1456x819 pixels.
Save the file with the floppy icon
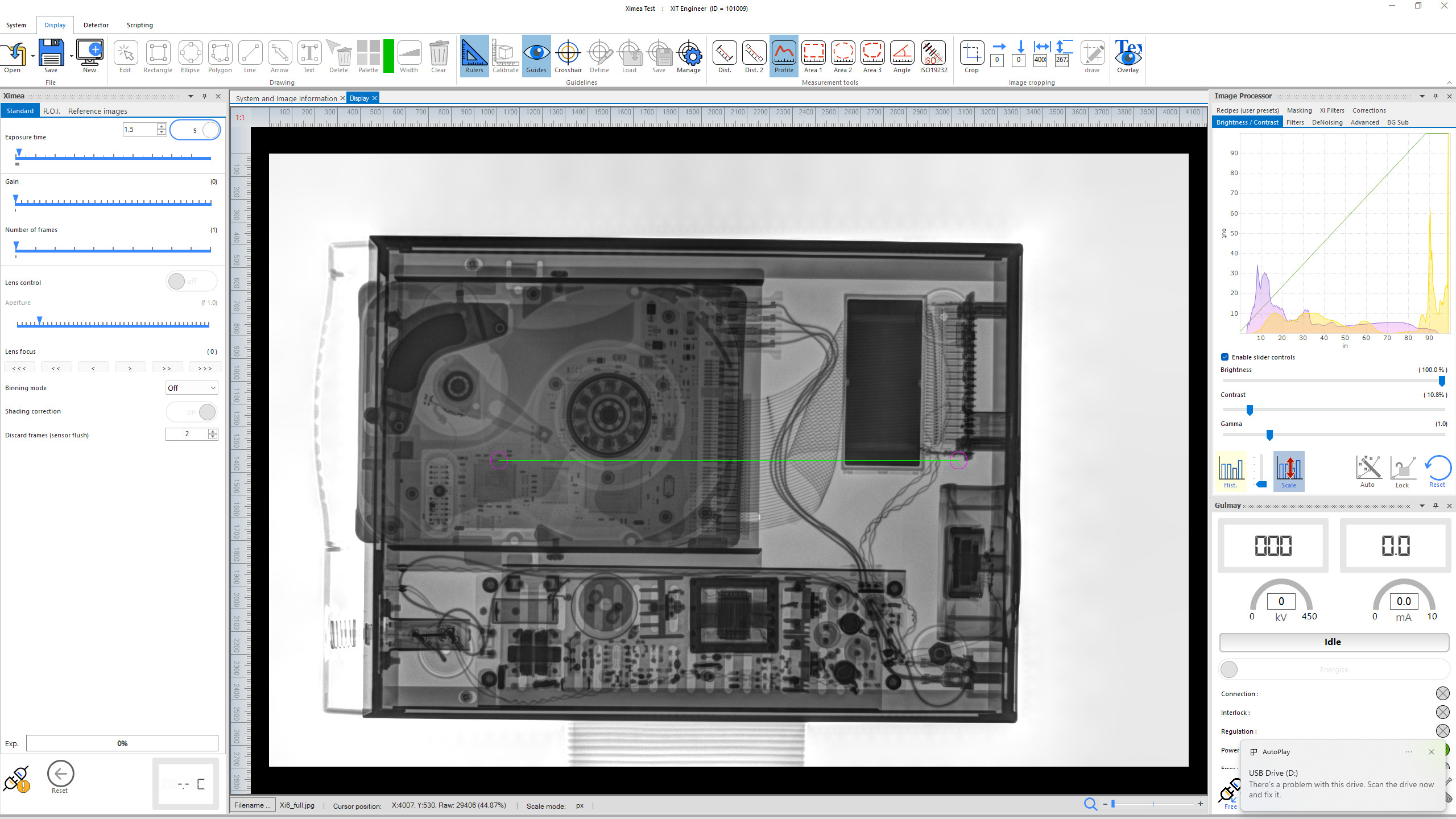pyautogui.click(x=51, y=56)
